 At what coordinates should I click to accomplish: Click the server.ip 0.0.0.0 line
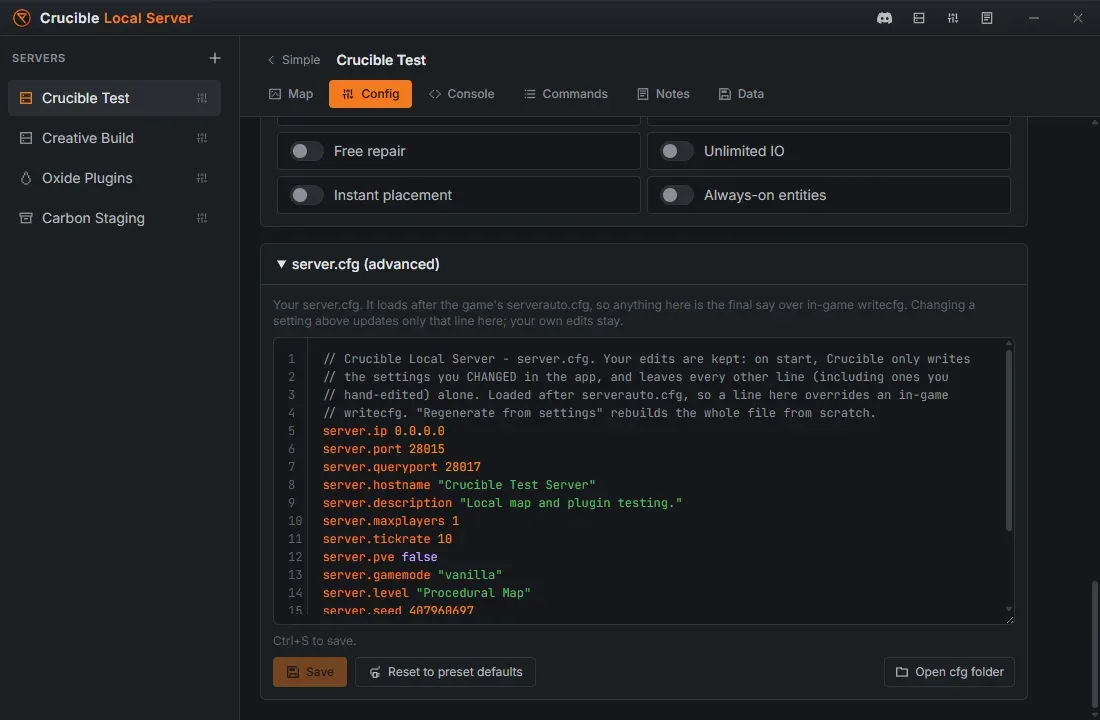(x=384, y=431)
